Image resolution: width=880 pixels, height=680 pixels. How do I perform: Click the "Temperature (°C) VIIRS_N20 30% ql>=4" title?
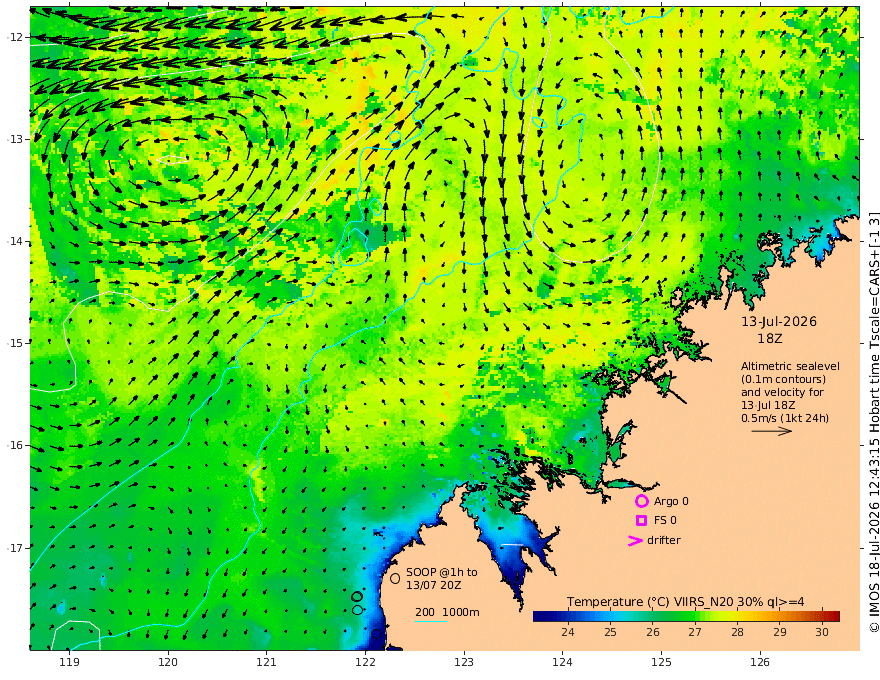pyautogui.click(x=685, y=602)
